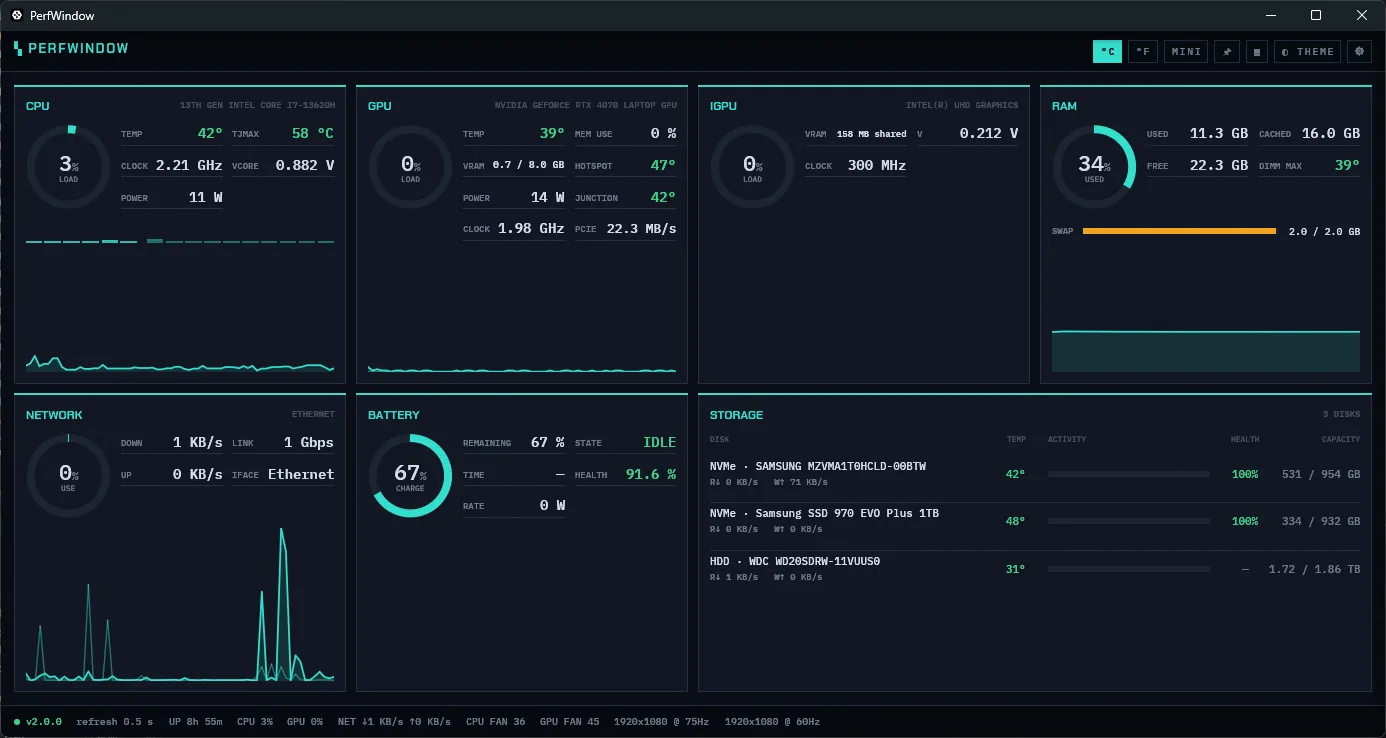Click the IGPU load ring
Screen dimensions: 1386x738
(x=752, y=166)
